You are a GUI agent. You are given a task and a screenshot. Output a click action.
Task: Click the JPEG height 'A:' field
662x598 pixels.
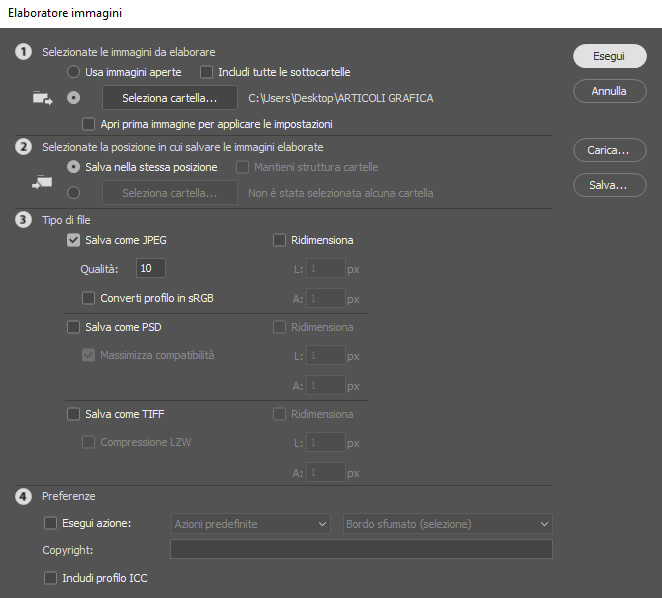(326, 298)
